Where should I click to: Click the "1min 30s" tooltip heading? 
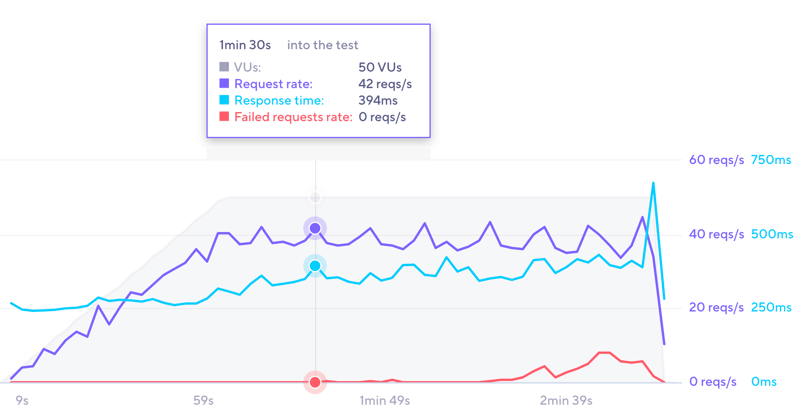(245, 45)
